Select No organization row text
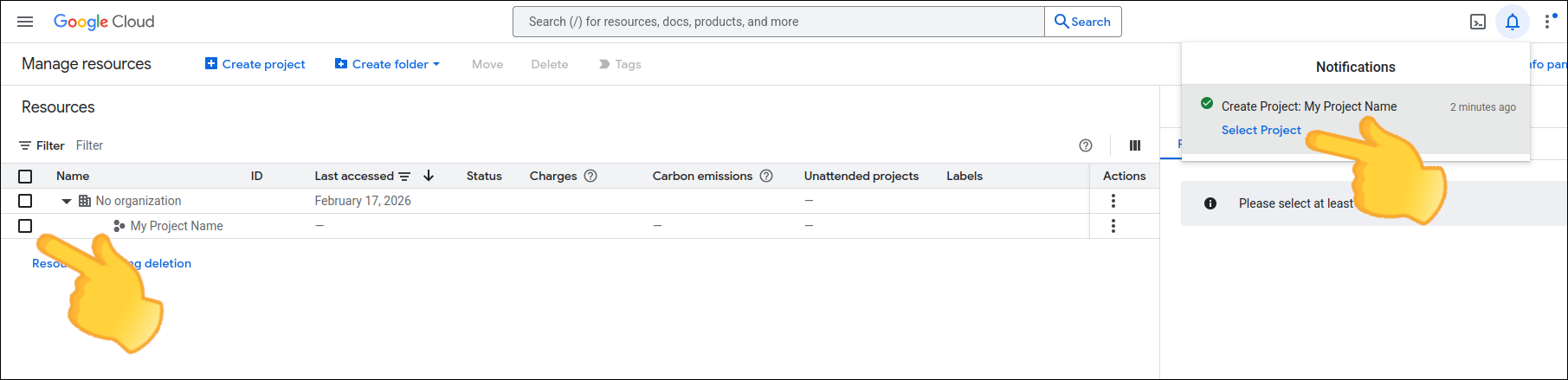Viewport: 1568px width, 380px height. click(x=139, y=201)
